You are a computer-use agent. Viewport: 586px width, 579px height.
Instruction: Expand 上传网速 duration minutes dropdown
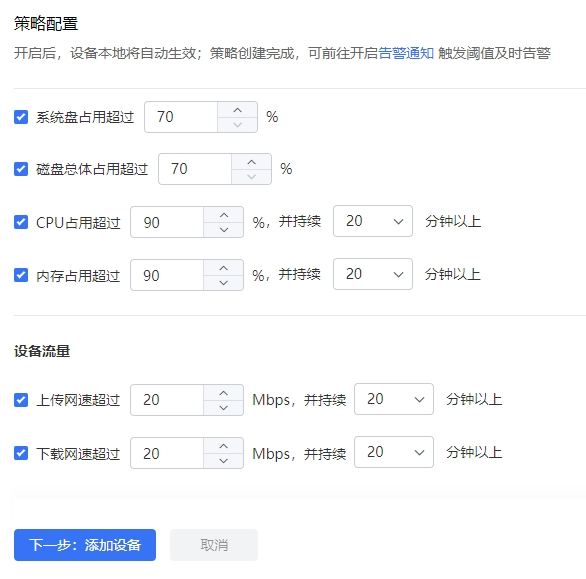pyautogui.click(x=394, y=399)
